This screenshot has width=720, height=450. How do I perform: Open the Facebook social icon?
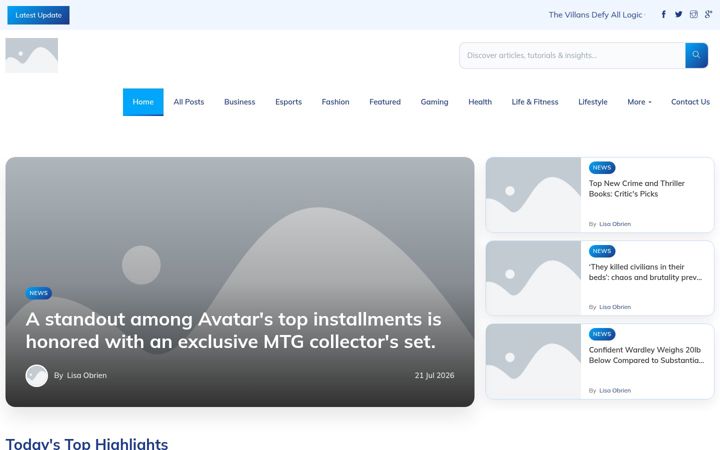(664, 15)
